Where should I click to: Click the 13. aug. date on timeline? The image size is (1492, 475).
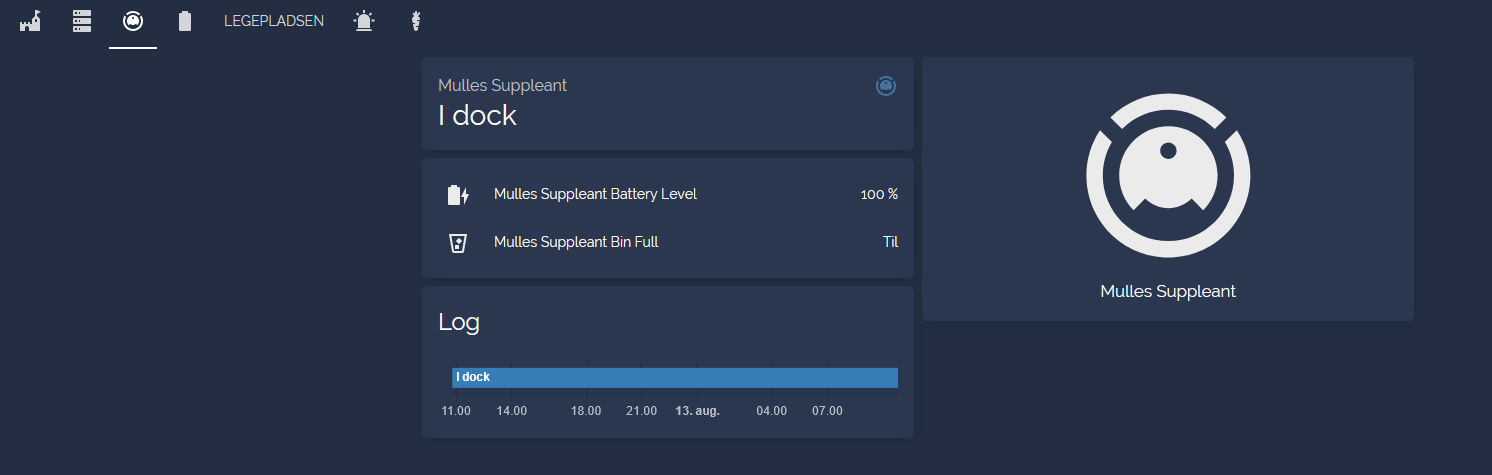pyautogui.click(x=698, y=411)
